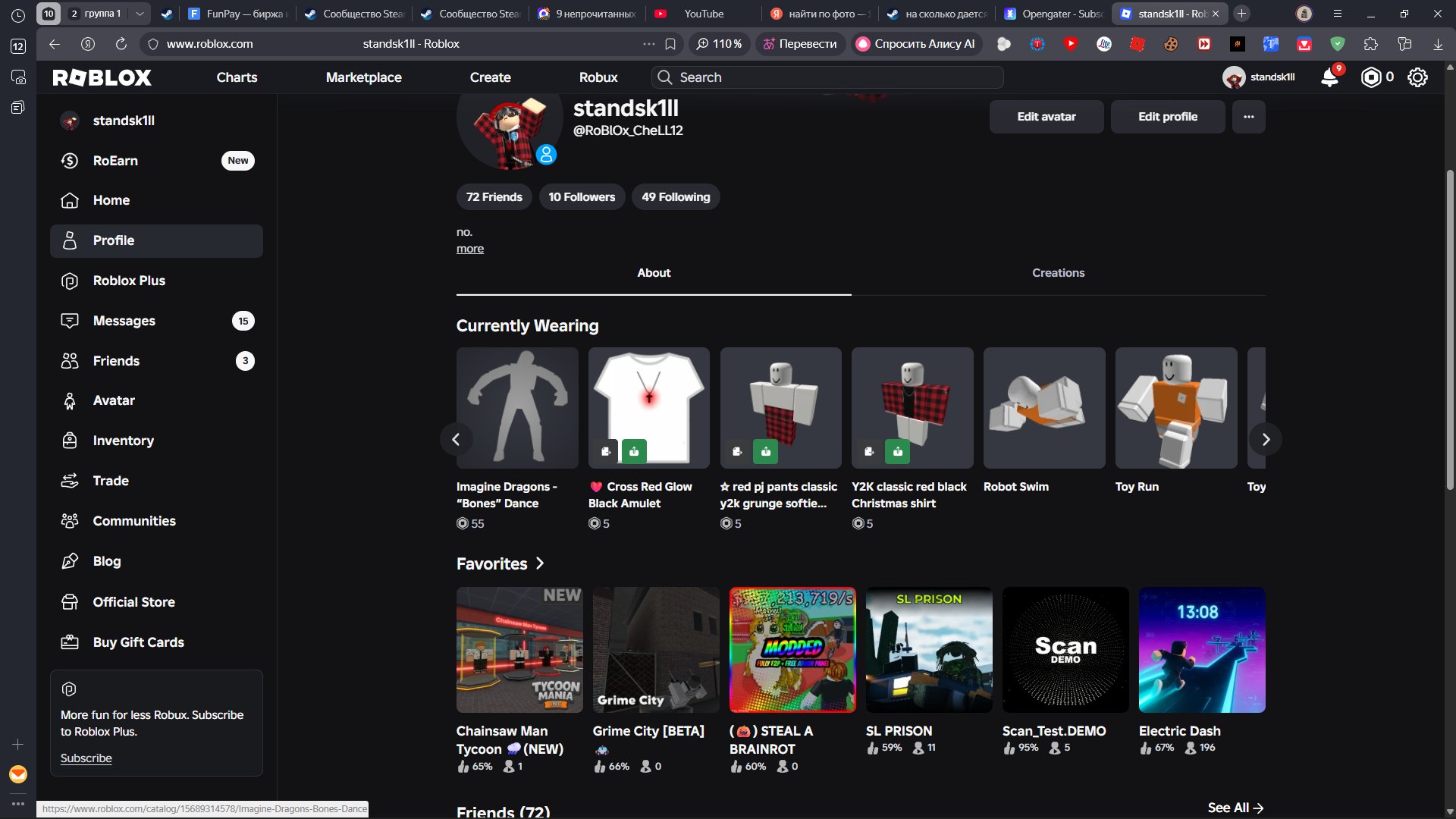
Task: Open the Robux balance icon
Action: click(x=1371, y=77)
